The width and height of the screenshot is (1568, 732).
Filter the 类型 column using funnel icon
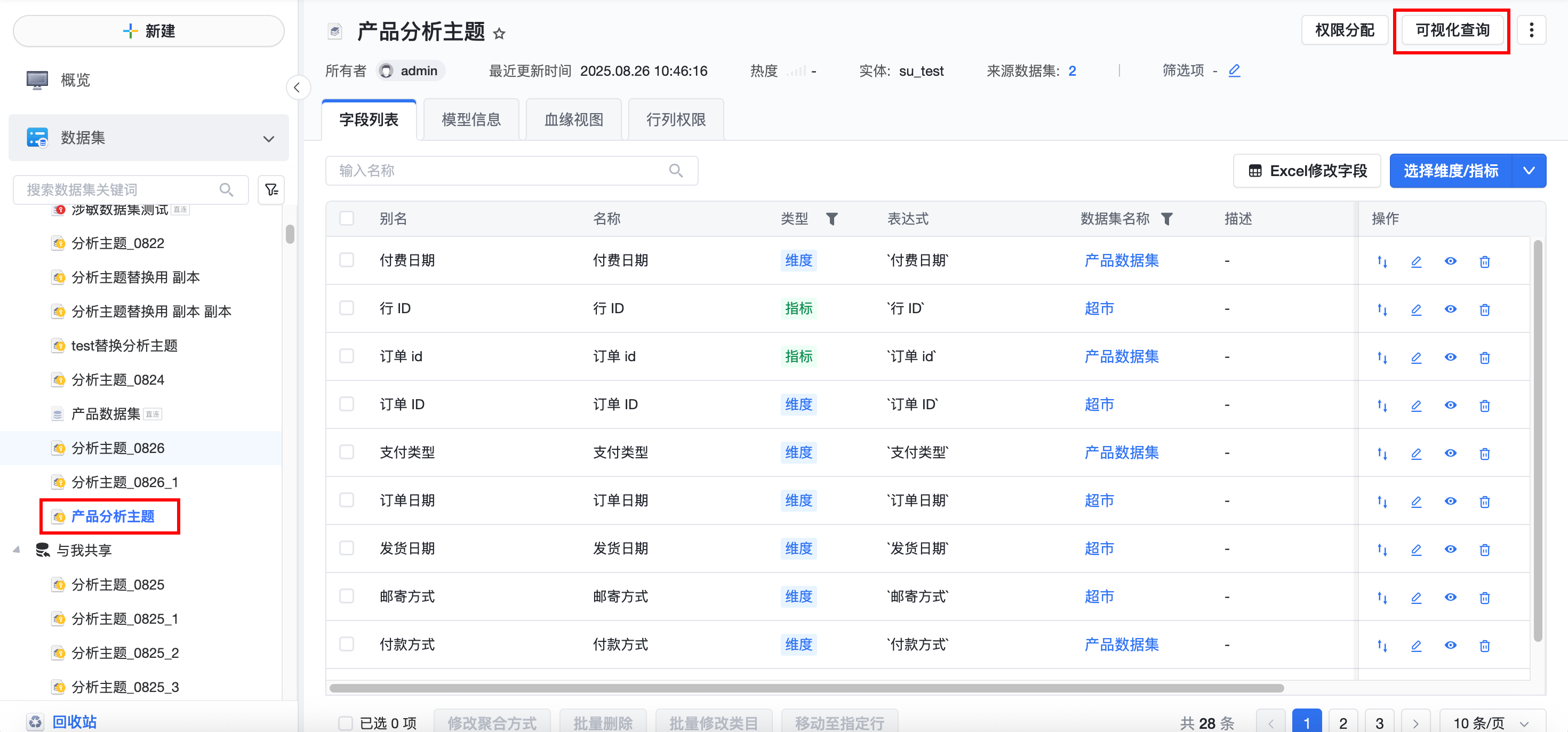(x=831, y=219)
